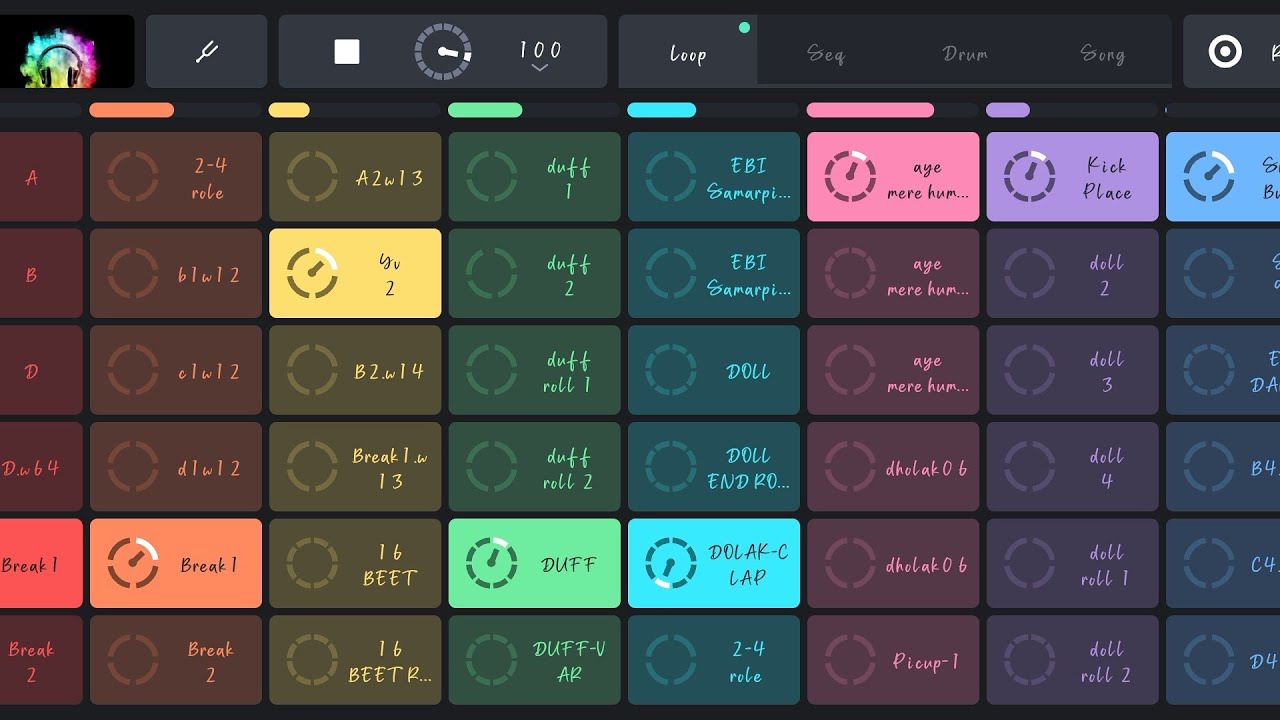Play the Break1.w 13 pad
This screenshot has height=720, width=1280.
coord(355,467)
